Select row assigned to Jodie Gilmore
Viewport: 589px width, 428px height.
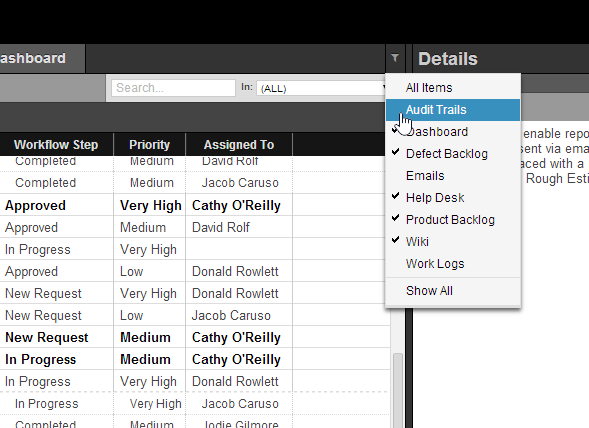(195, 422)
